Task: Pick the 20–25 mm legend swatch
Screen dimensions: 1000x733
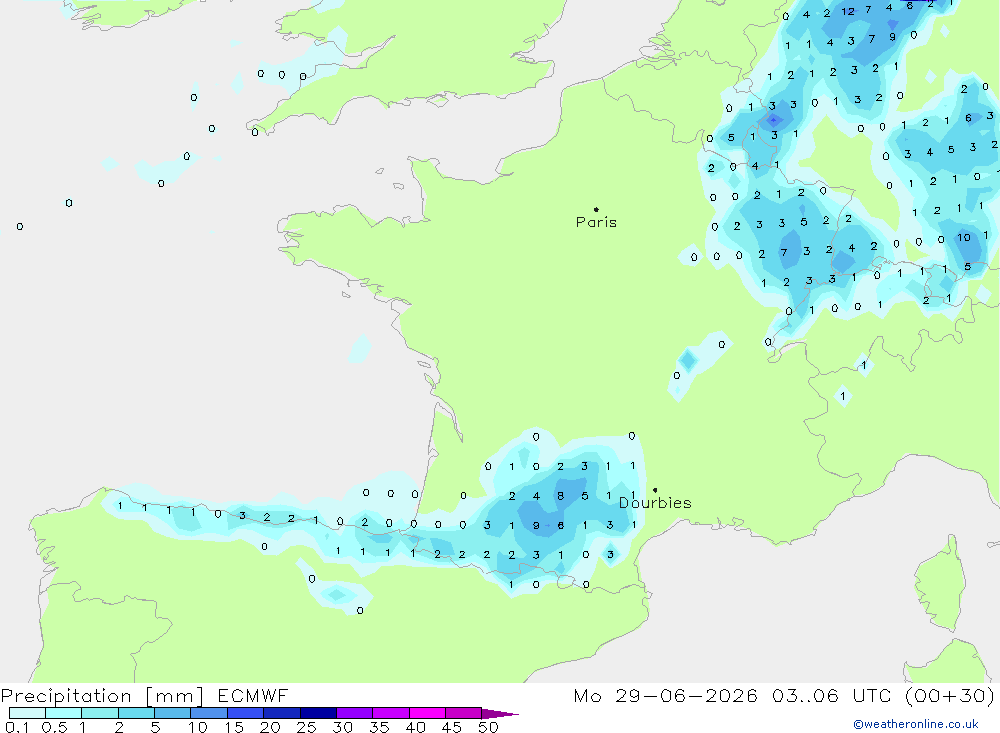Action: [282, 713]
